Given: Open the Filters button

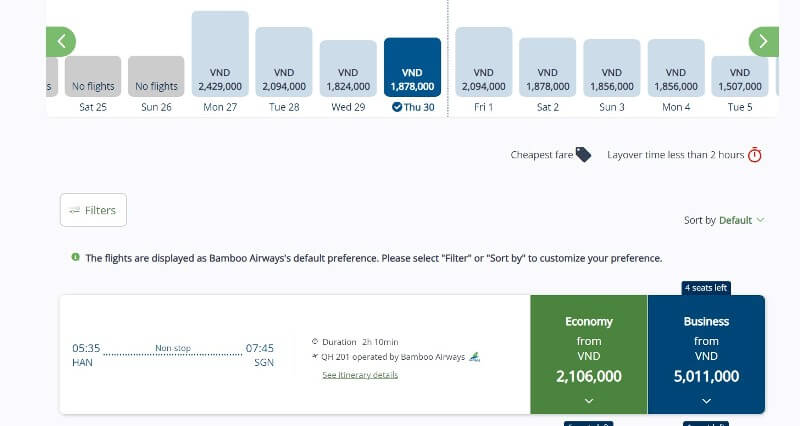Looking at the screenshot, I should tap(93, 210).
